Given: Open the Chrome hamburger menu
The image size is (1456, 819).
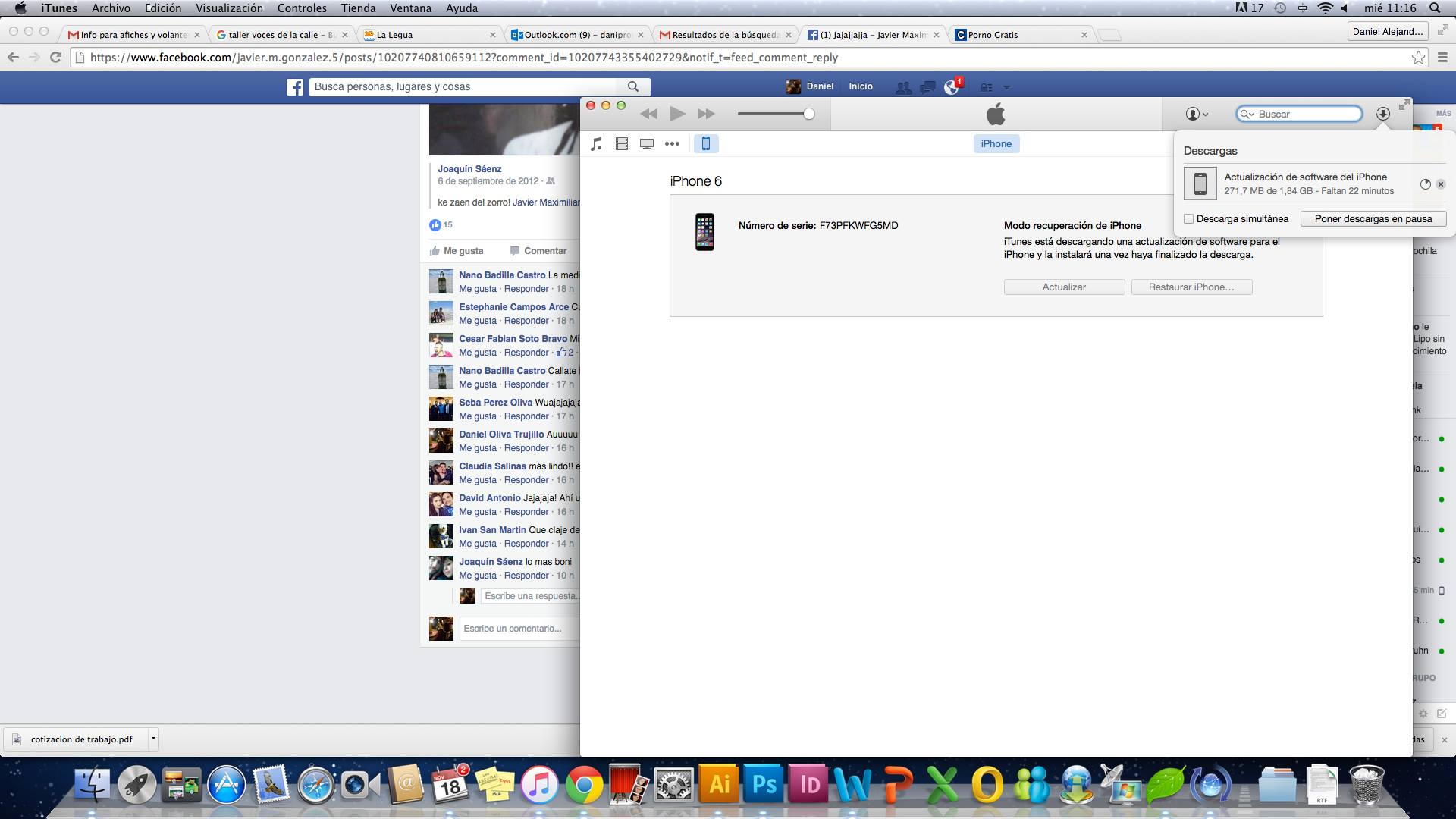Looking at the screenshot, I should (x=1442, y=58).
